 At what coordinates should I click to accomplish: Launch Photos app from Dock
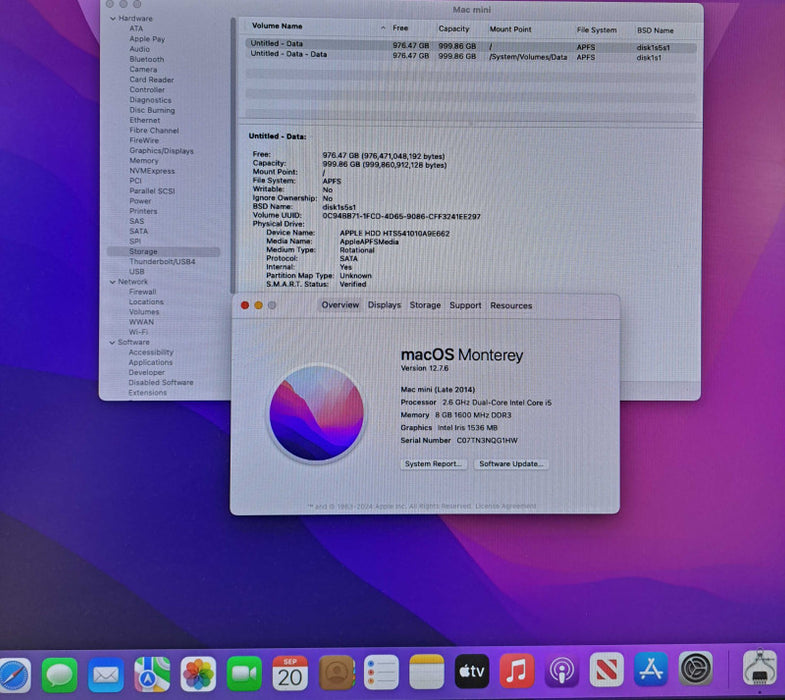[198, 674]
